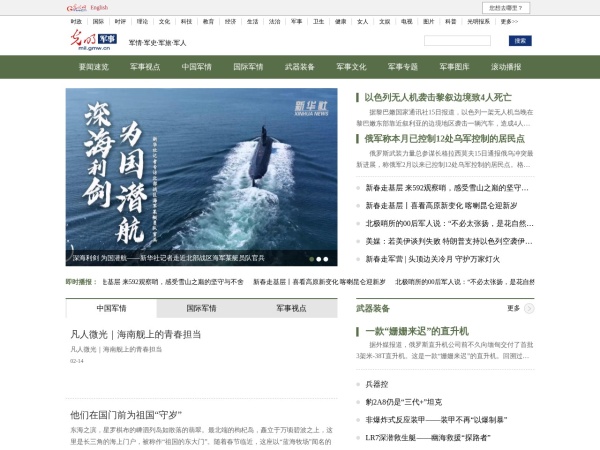The width and height of the screenshot is (600, 450).
Task: Click the small Guangming logo at top left
Action: click(76, 7)
